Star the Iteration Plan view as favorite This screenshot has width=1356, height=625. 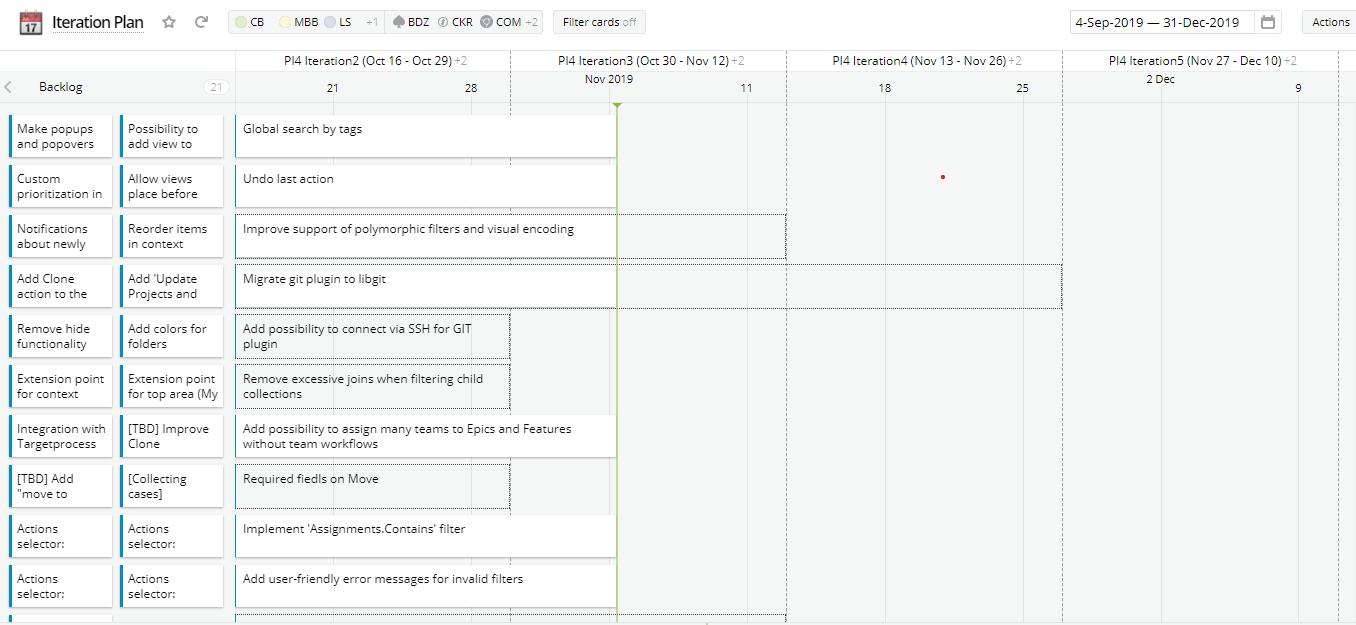pos(169,21)
